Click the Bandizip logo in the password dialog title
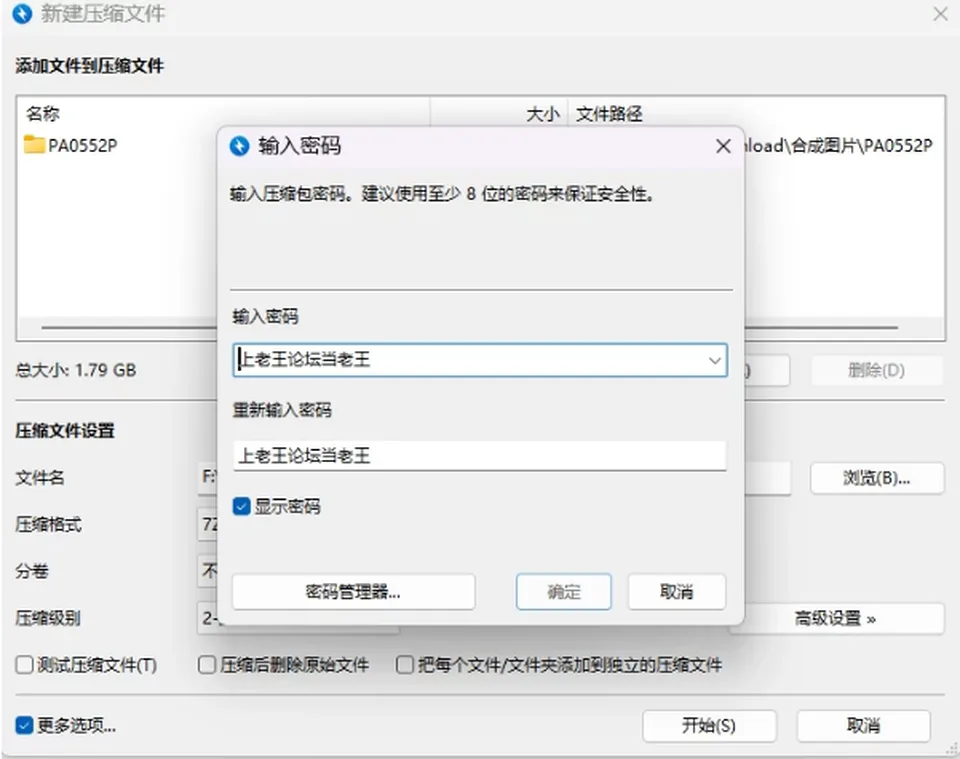The height and width of the screenshot is (759, 960). click(x=239, y=146)
